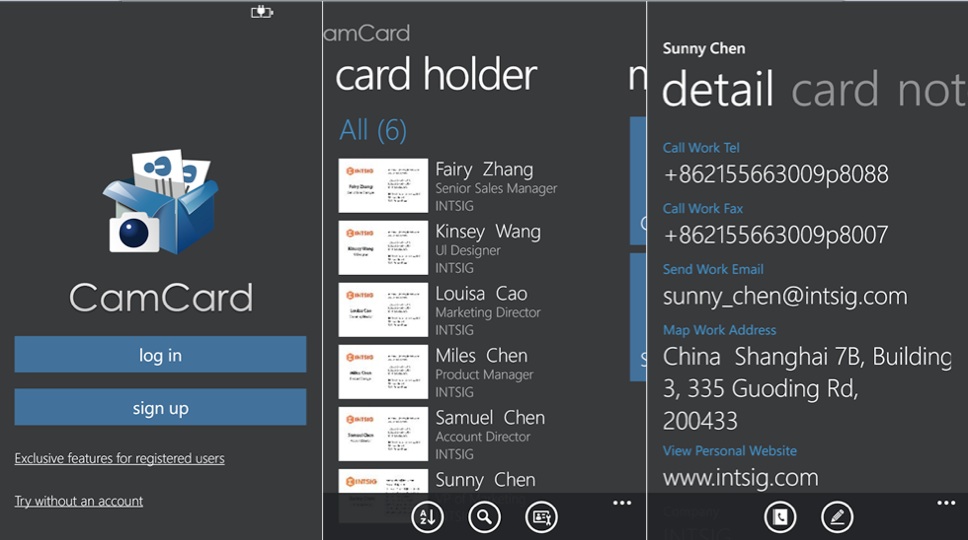Image resolution: width=968 pixels, height=540 pixels.
Task: Open Exclusive features for registered users link
Action: click(120, 459)
